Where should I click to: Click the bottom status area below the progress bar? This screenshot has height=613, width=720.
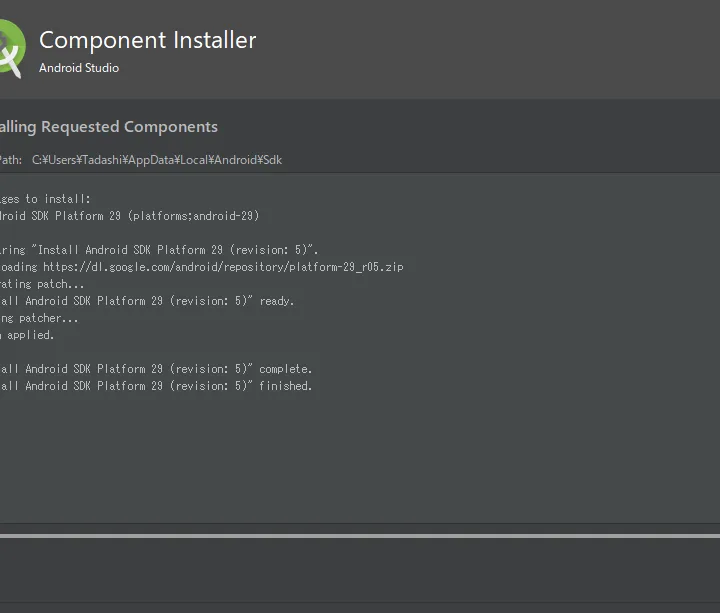tap(360, 569)
